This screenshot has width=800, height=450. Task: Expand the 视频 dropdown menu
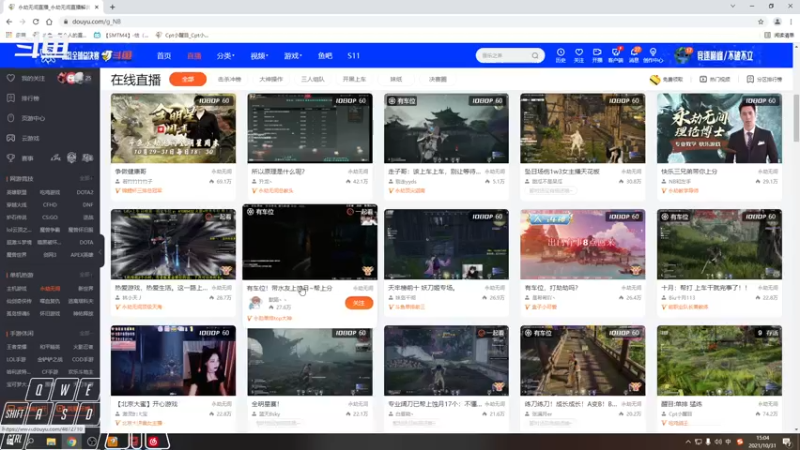(259, 56)
